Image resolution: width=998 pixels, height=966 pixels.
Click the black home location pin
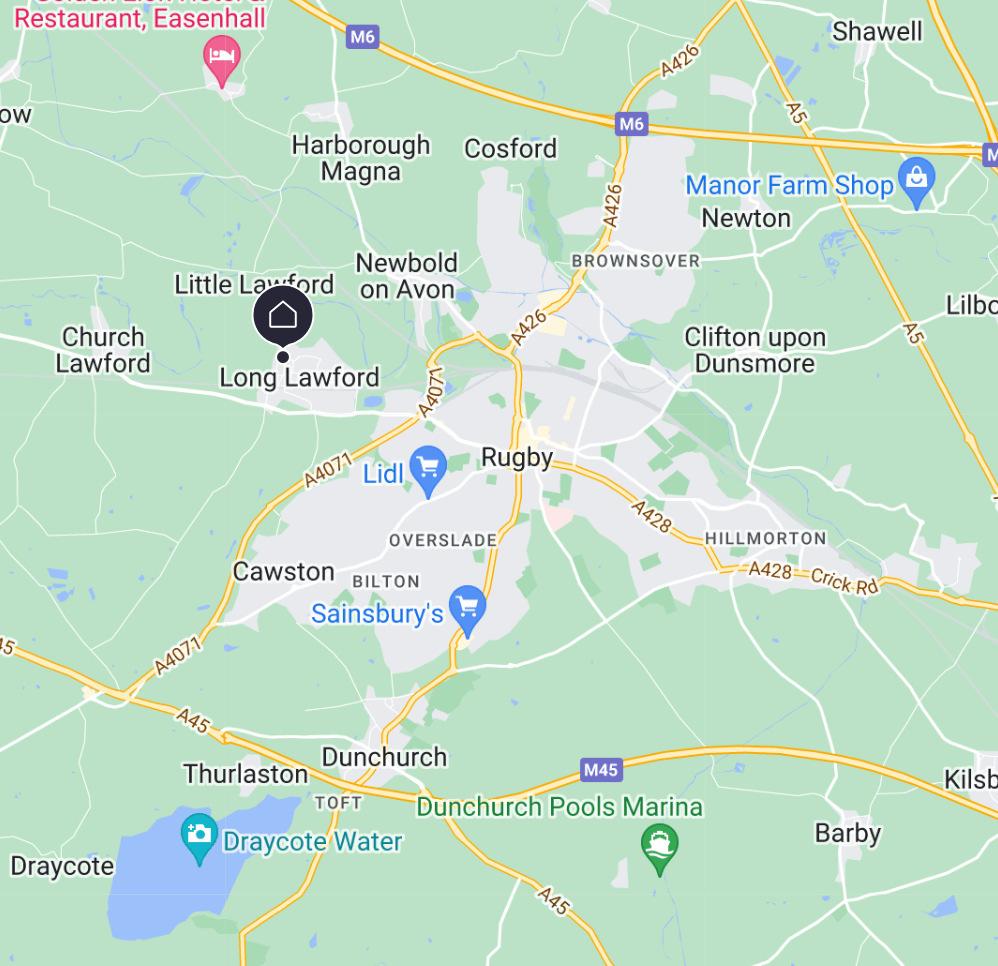[x=283, y=316]
